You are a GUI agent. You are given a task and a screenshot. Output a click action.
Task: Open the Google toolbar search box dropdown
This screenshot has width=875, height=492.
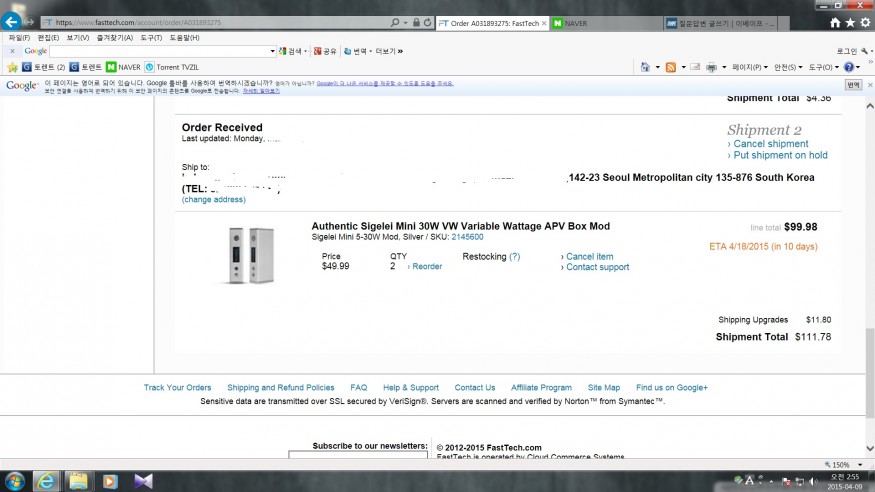point(272,51)
